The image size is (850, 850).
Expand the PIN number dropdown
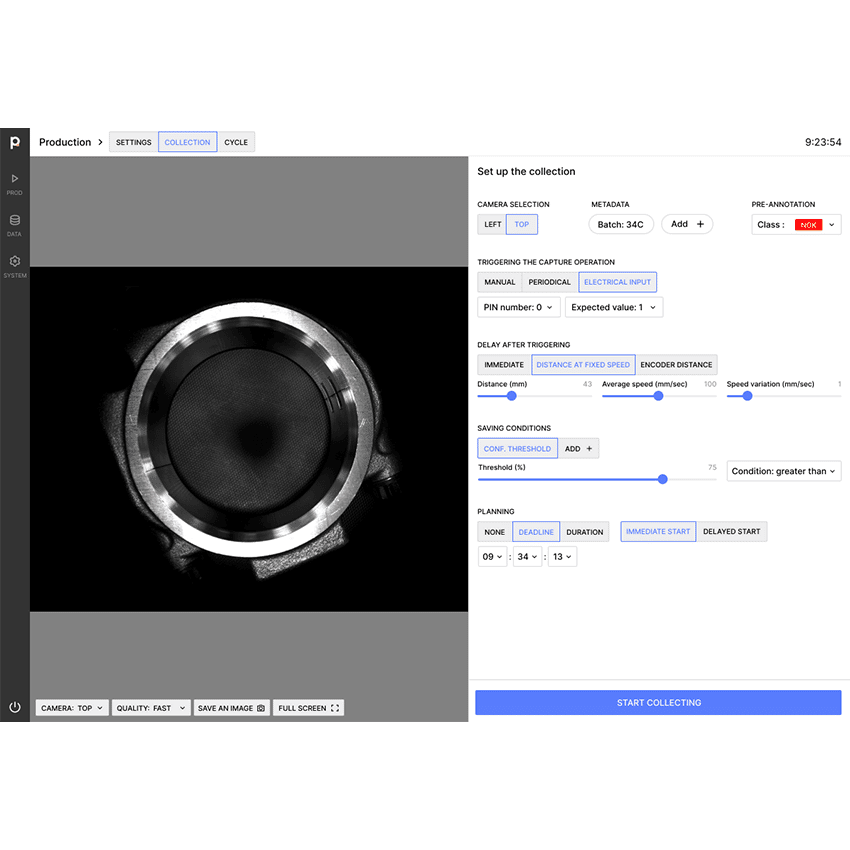[518, 307]
